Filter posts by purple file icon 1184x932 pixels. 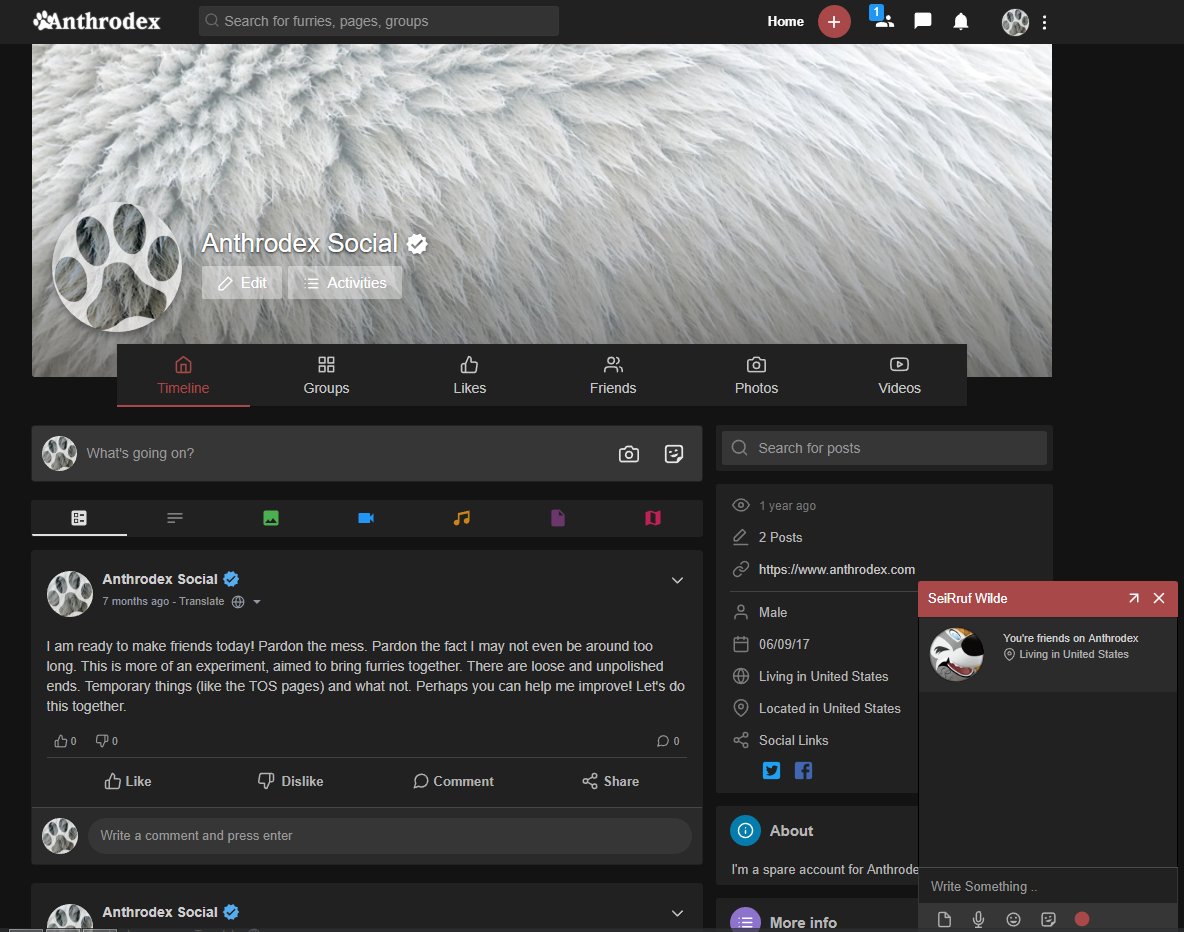click(x=557, y=517)
